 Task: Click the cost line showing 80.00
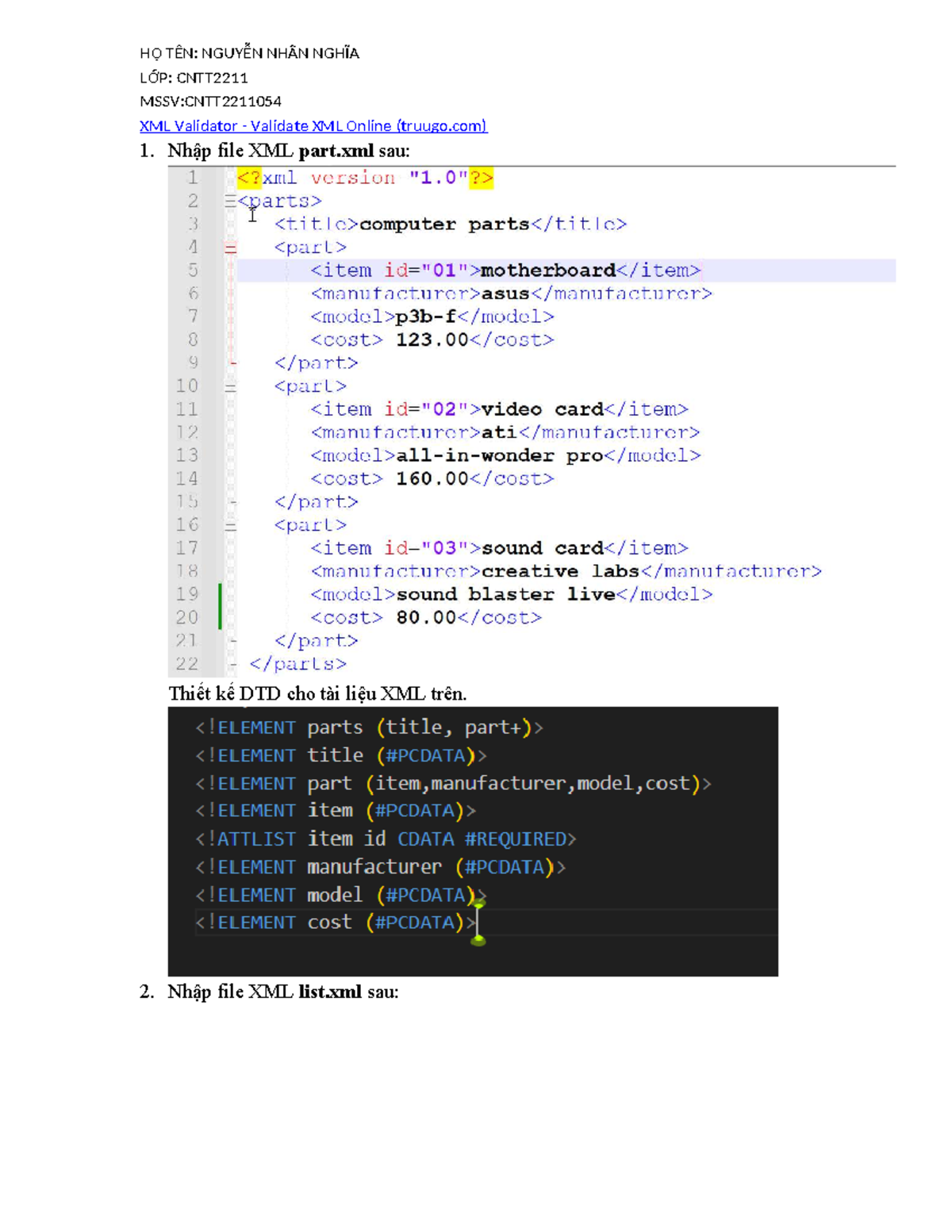426,617
